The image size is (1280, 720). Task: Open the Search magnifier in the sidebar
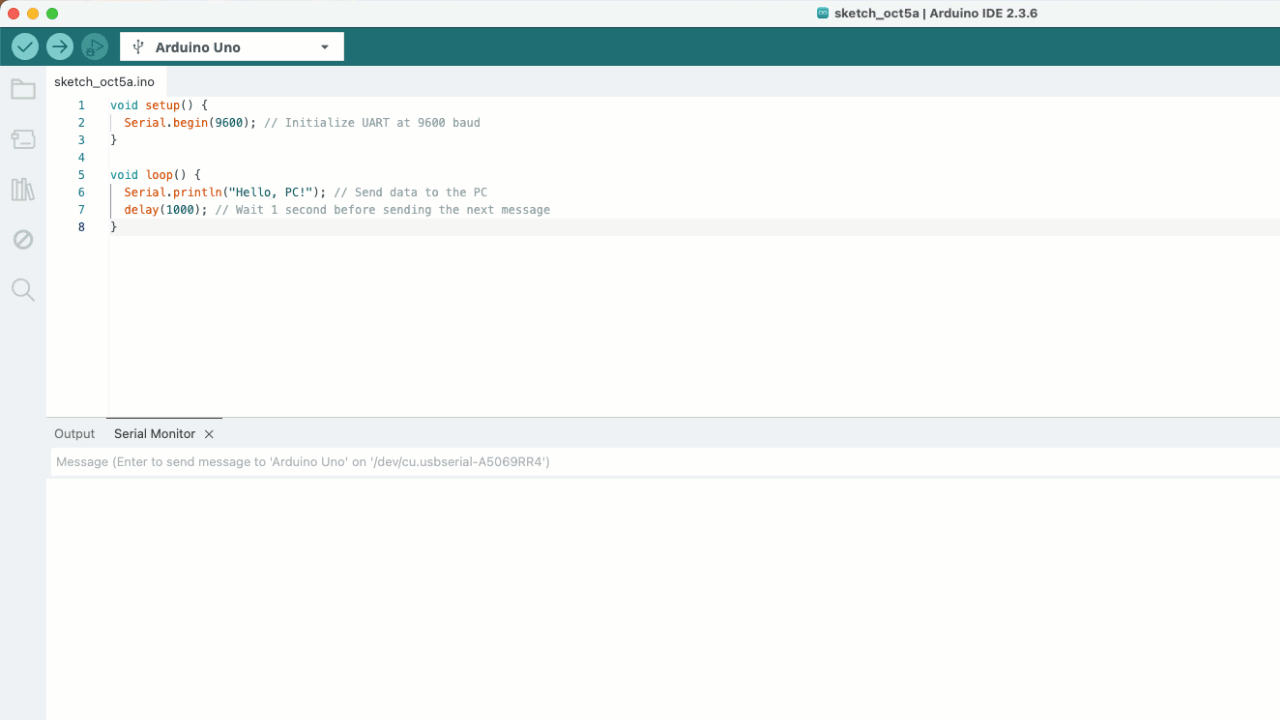pos(23,290)
